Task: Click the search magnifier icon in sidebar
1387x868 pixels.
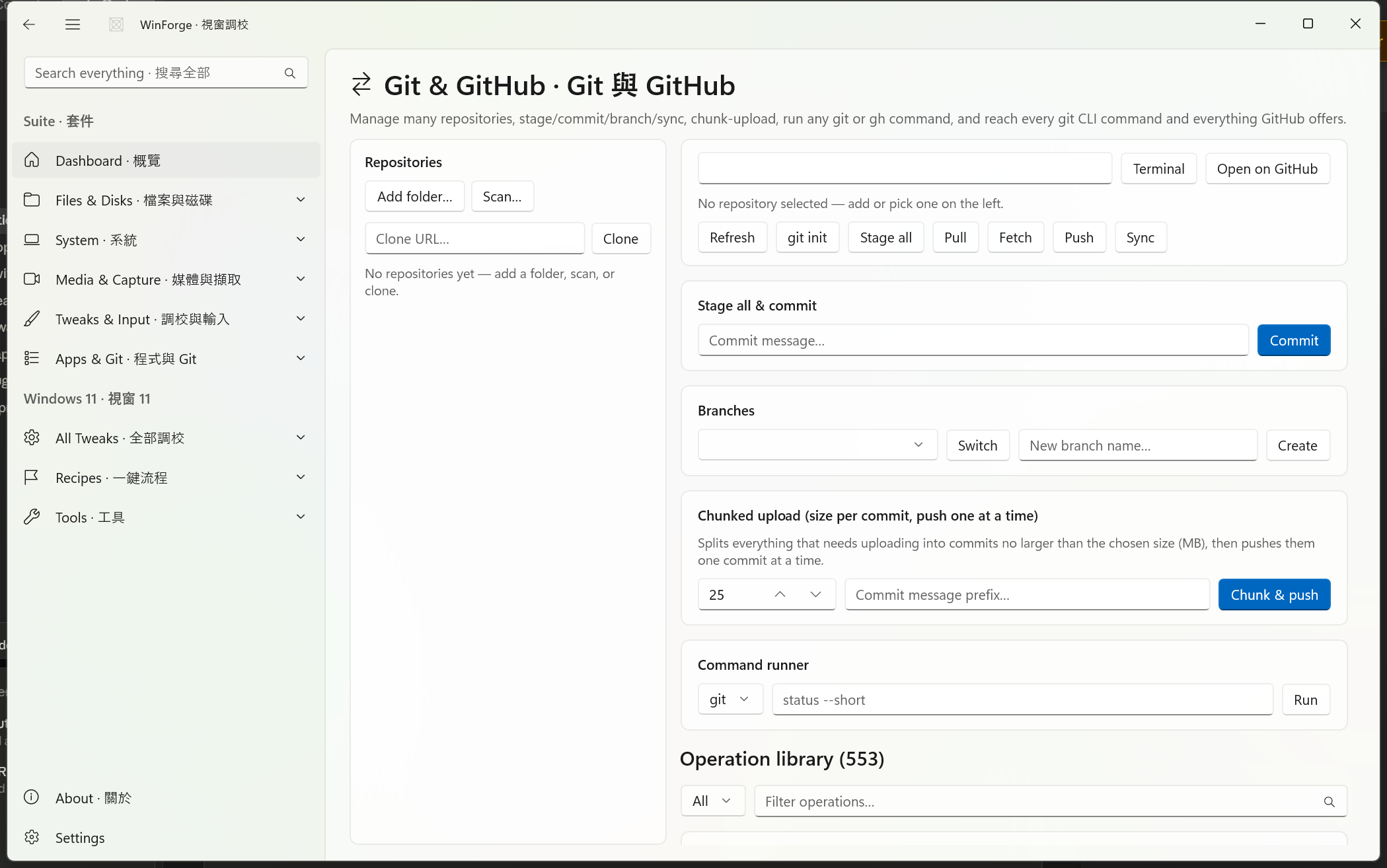Action: tap(290, 73)
